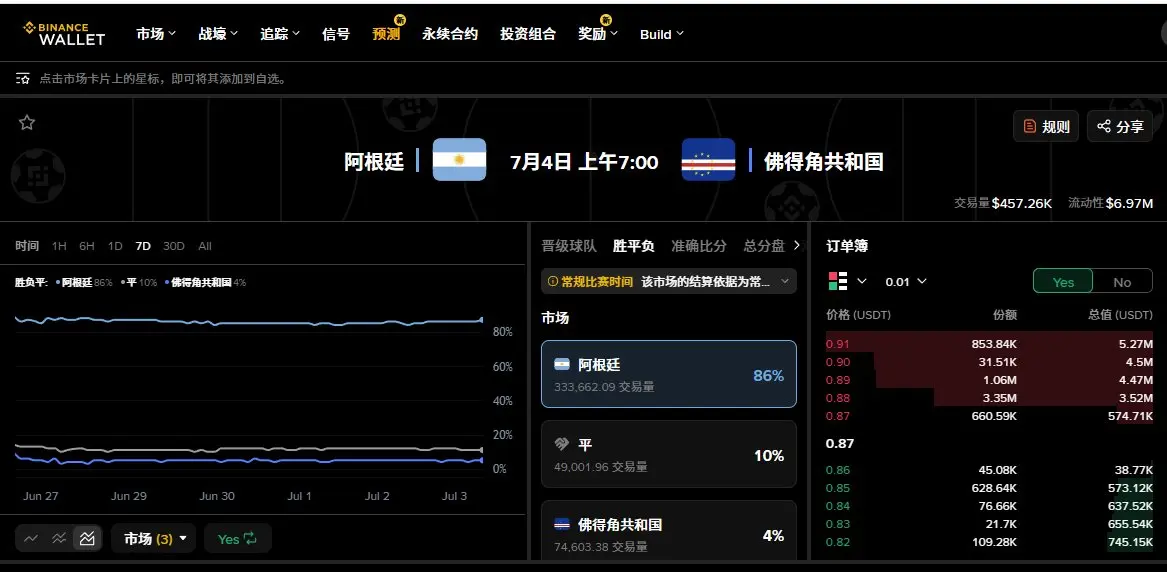Set chart time range to 7D
Viewport: 1167px width, 572px height.
pyautogui.click(x=142, y=245)
